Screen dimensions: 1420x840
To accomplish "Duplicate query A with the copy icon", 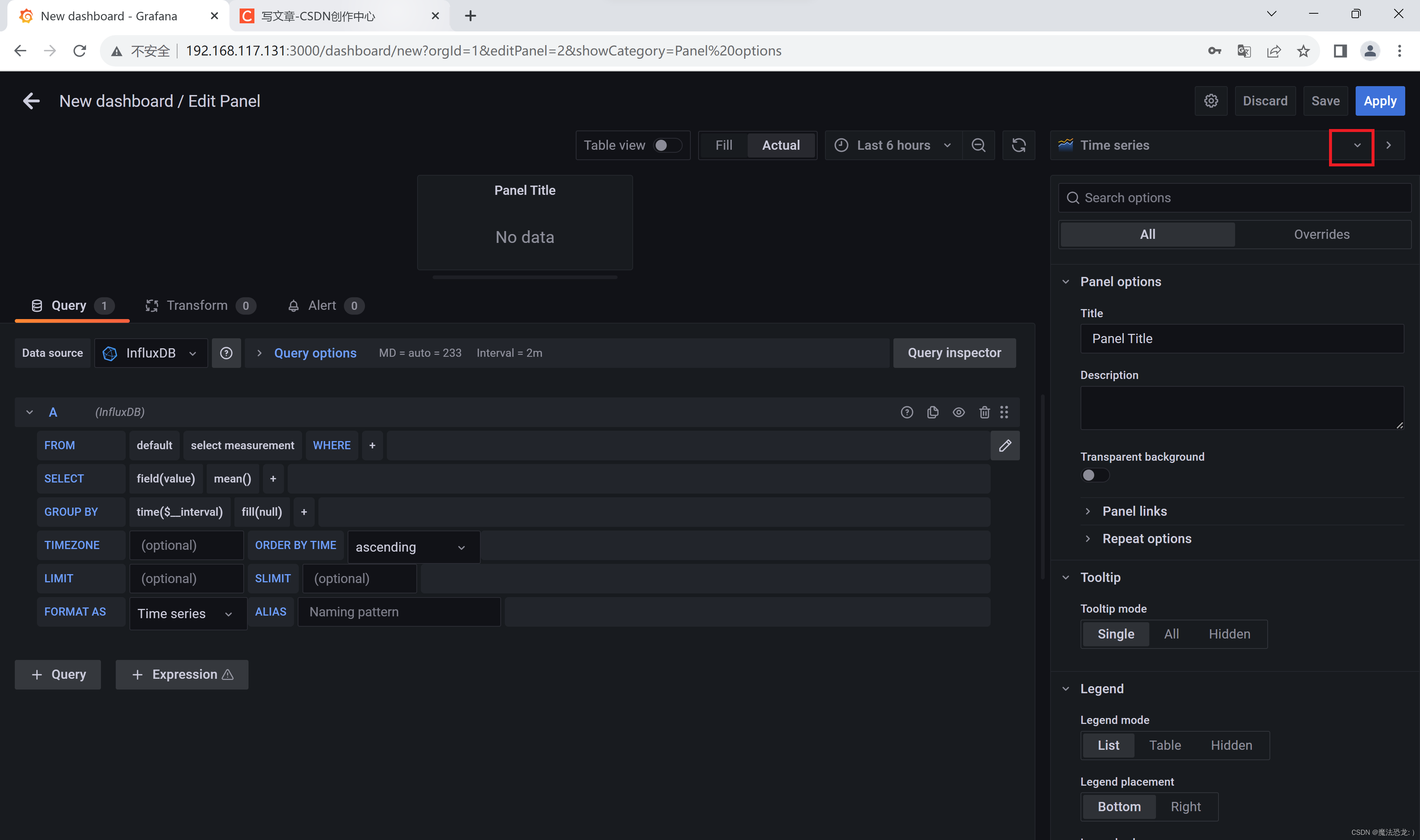I will [933, 412].
